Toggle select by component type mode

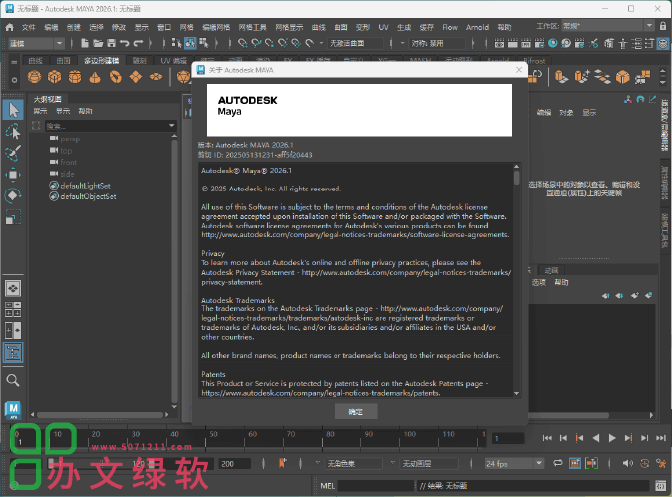point(204,43)
